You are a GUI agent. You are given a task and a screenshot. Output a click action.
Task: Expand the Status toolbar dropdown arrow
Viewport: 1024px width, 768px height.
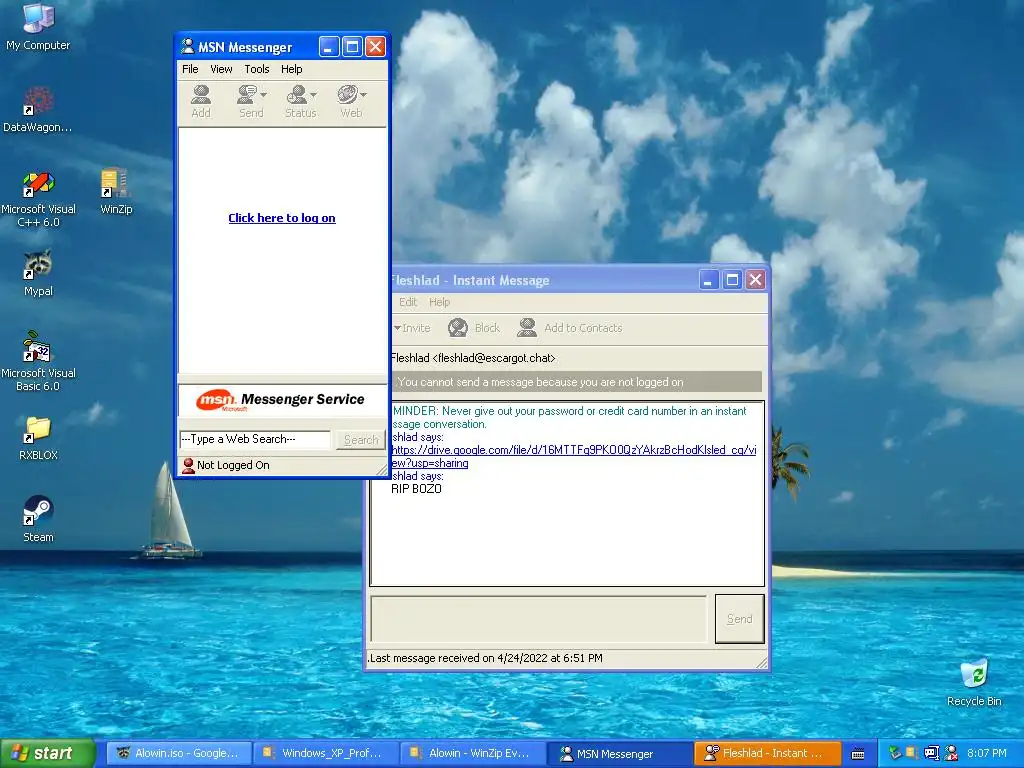[x=313, y=95]
